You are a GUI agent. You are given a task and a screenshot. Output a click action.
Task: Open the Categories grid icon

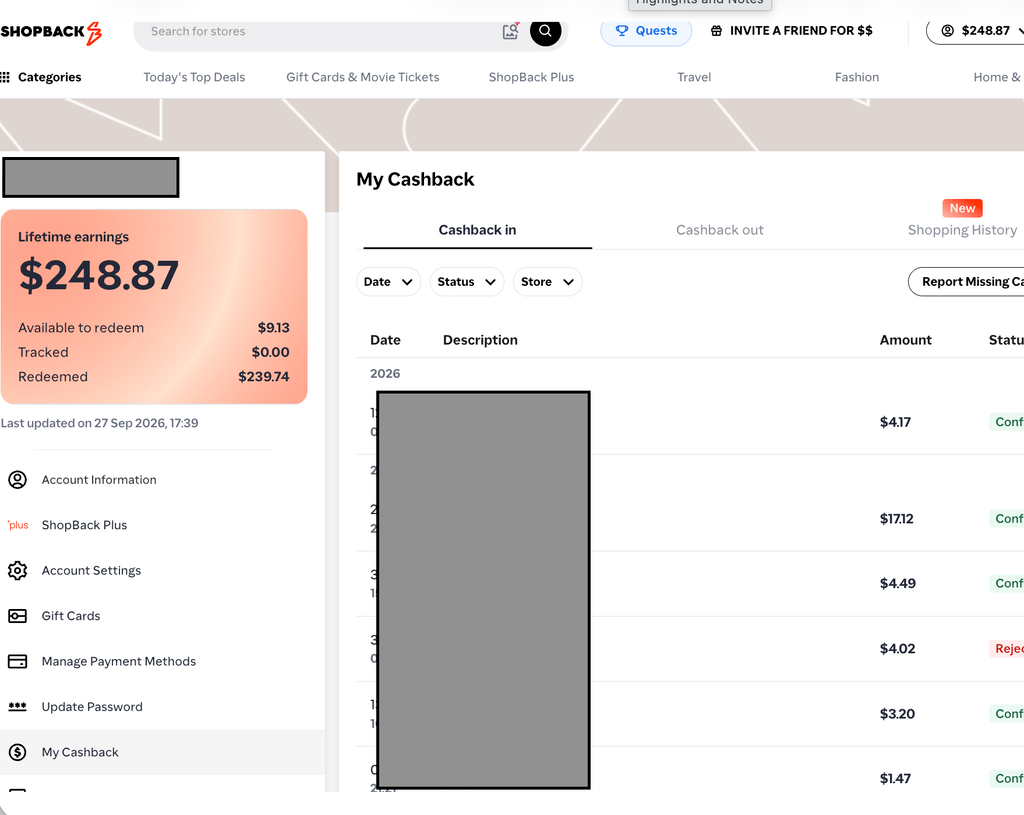pos(5,77)
